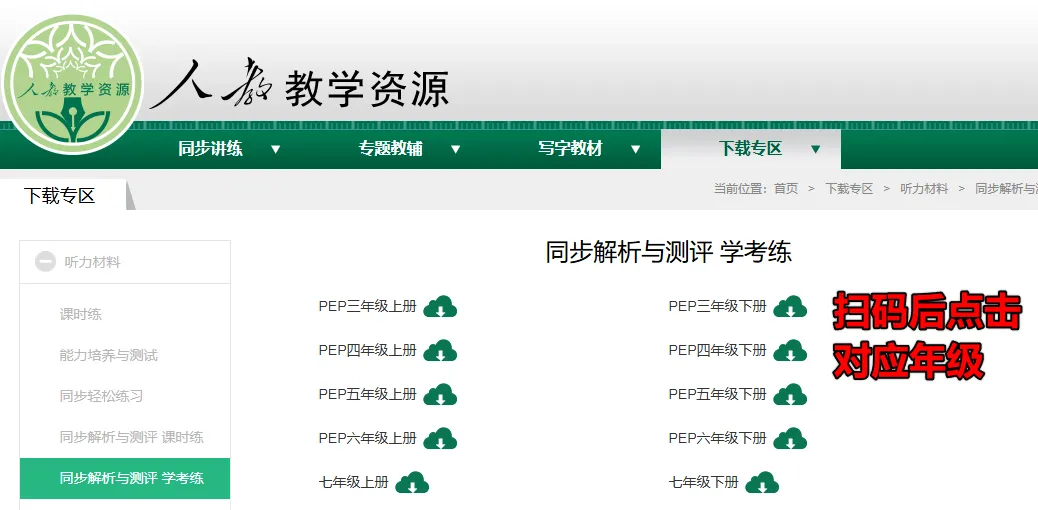
Task: Select the 下载专区 section tab
Action: pos(60,195)
